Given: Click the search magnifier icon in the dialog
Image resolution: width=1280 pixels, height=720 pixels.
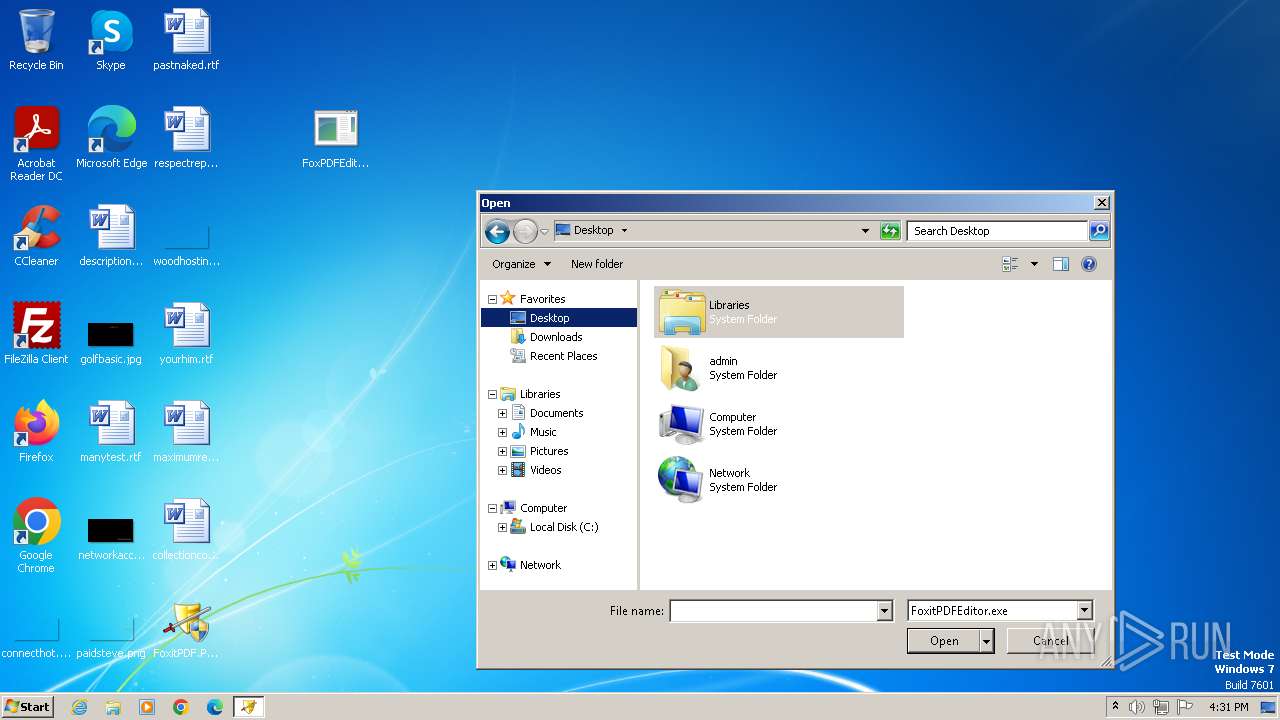Looking at the screenshot, I should coord(1098,231).
